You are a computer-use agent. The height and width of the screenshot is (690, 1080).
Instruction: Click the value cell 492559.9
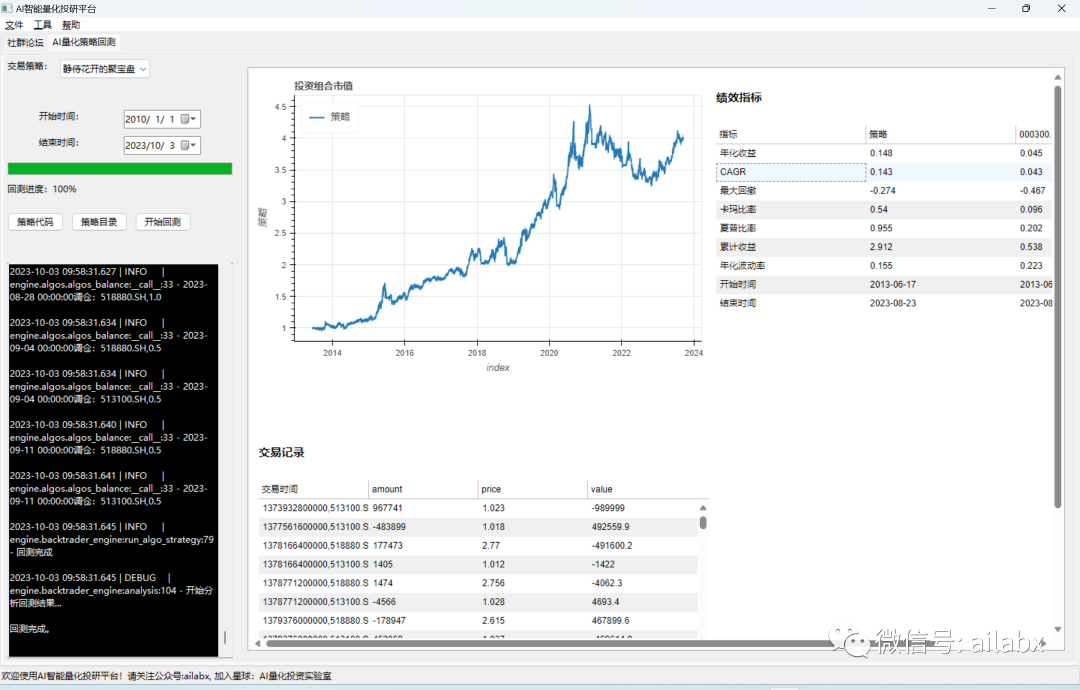610,527
